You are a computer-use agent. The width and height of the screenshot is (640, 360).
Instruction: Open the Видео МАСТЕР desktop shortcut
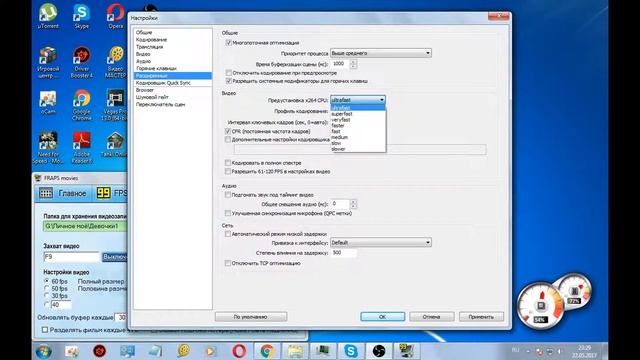coord(116,62)
